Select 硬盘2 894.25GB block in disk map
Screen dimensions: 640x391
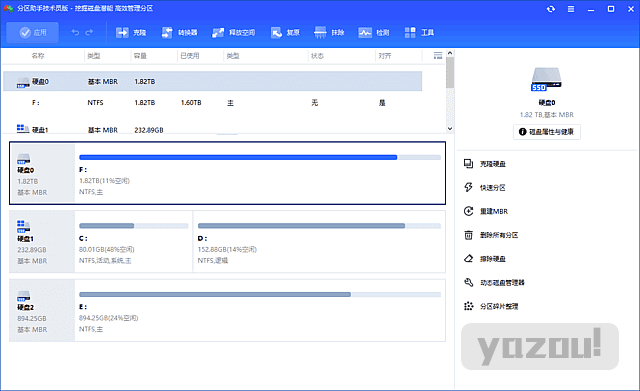tap(42, 310)
